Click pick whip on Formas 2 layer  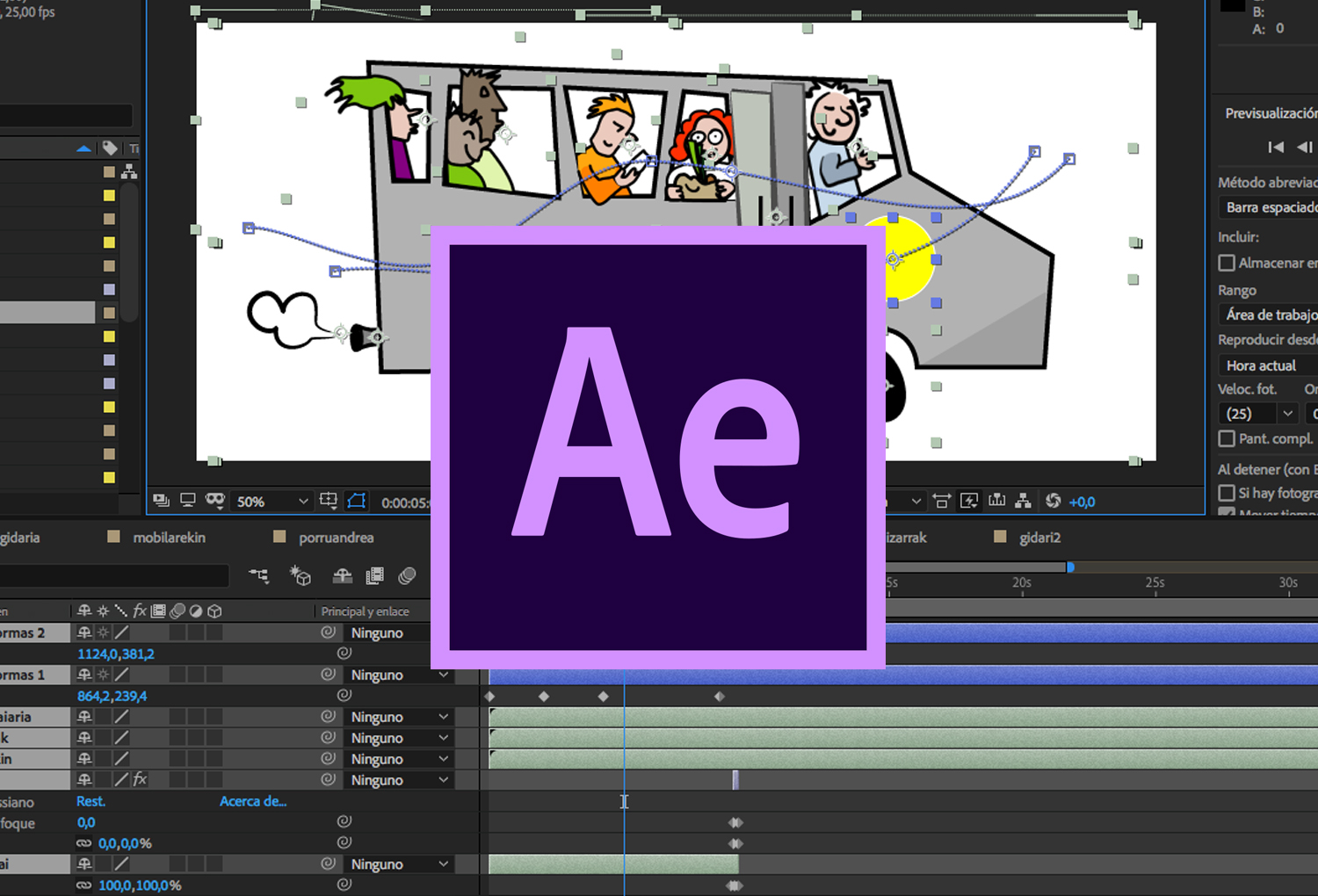(x=329, y=632)
